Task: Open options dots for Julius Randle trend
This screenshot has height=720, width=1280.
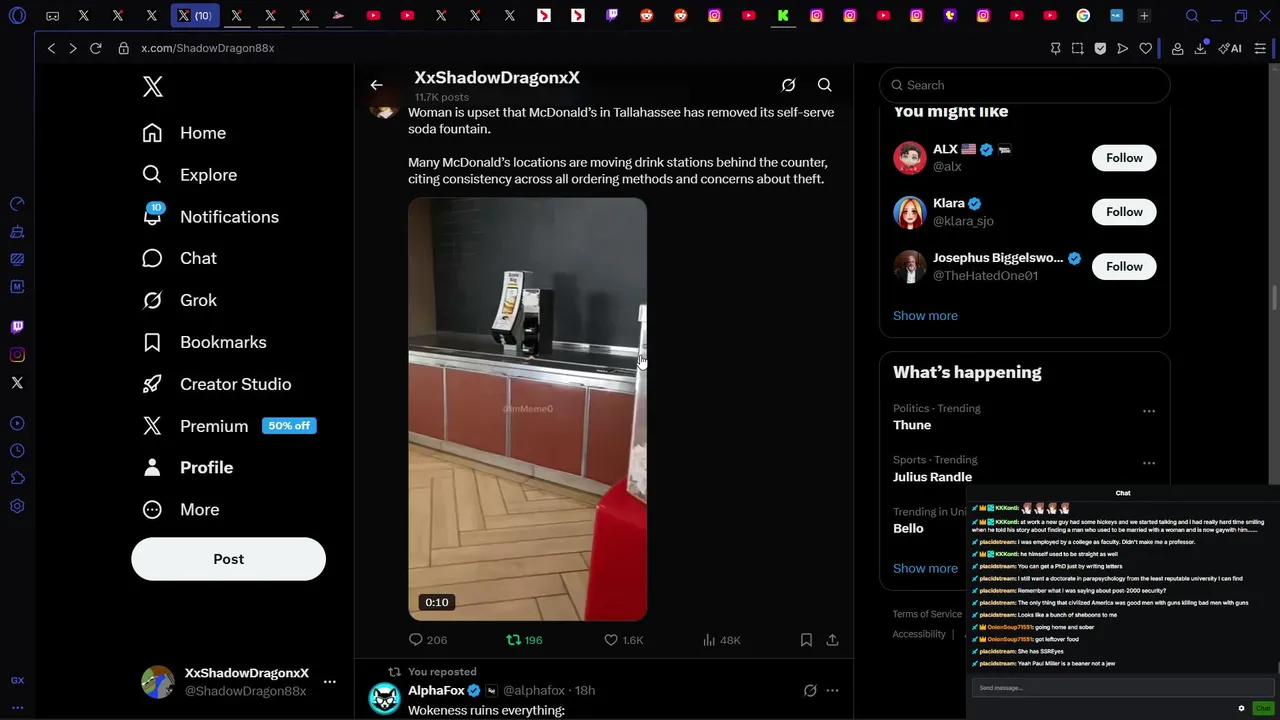Action: (1149, 463)
